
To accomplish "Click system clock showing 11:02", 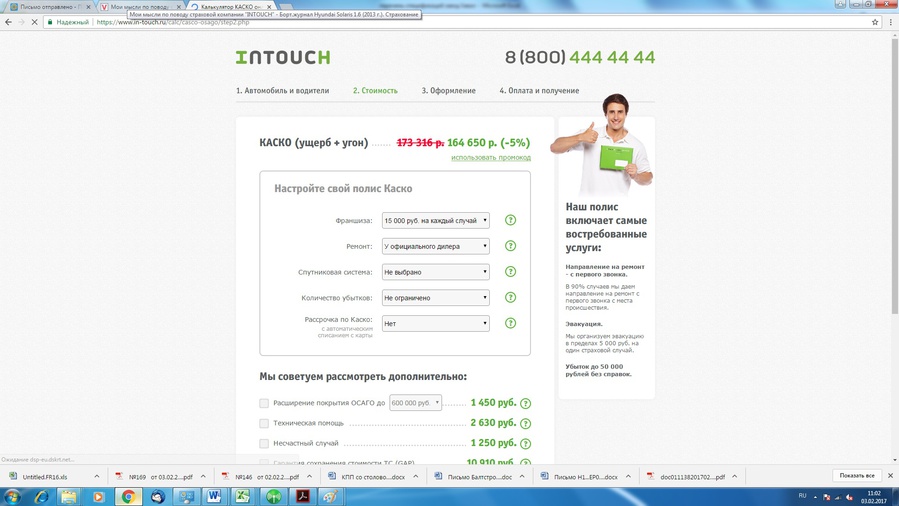I will (x=874, y=497).
